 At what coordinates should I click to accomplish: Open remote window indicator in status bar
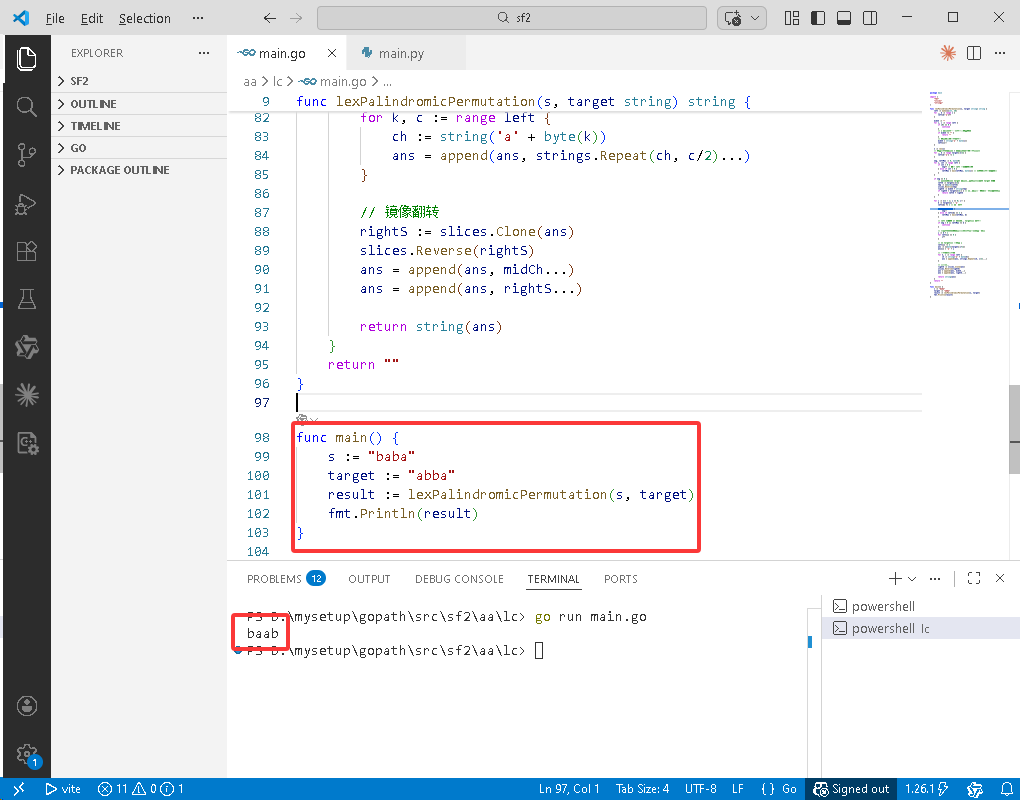[x=19, y=789]
